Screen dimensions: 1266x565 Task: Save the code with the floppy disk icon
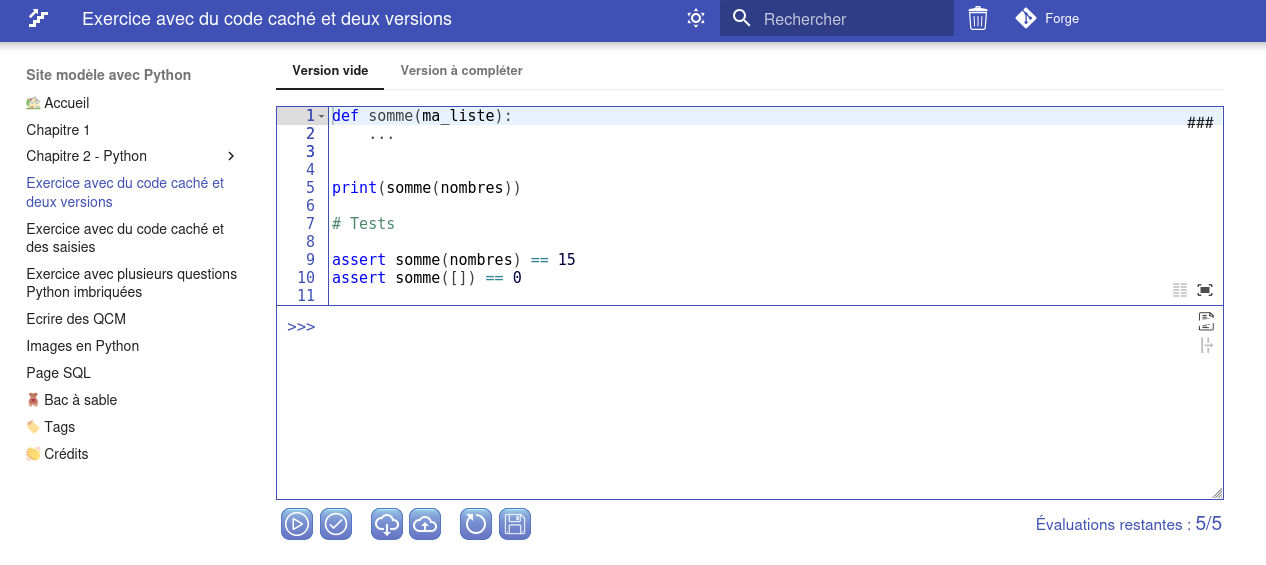[x=515, y=524]
